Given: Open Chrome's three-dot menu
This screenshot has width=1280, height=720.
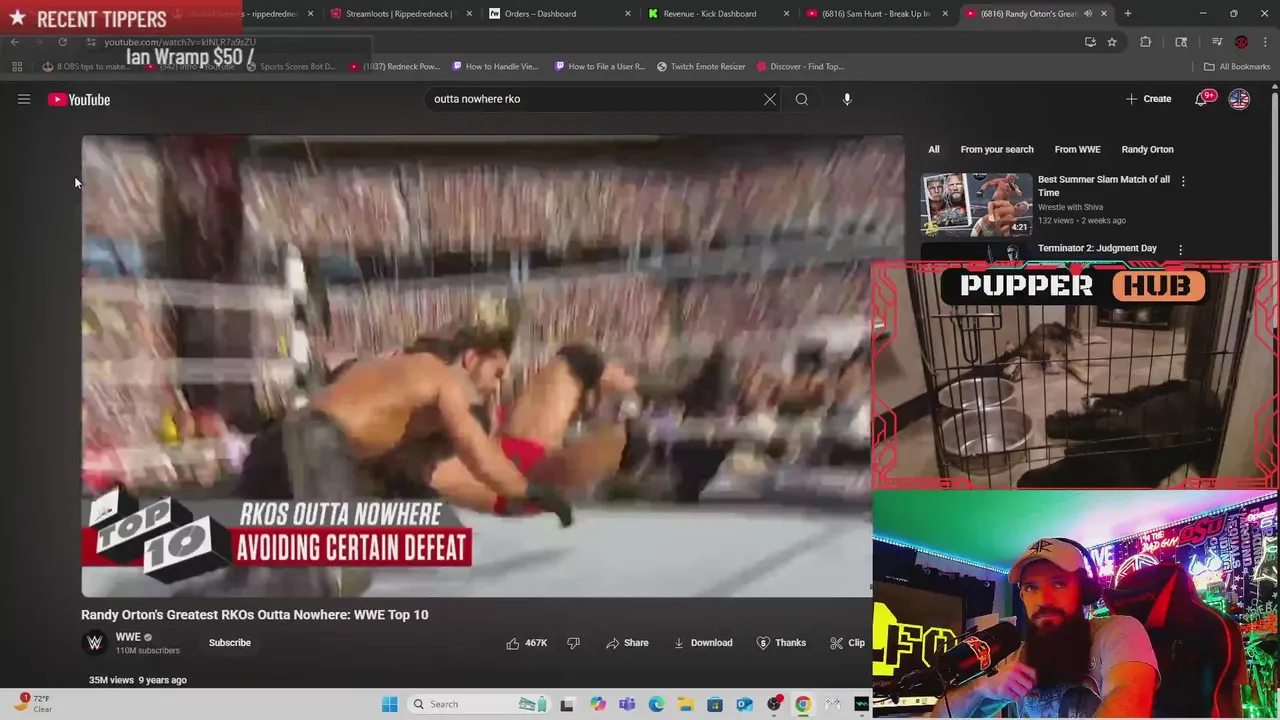Looking at the screenshot, I should [1265, 42].
